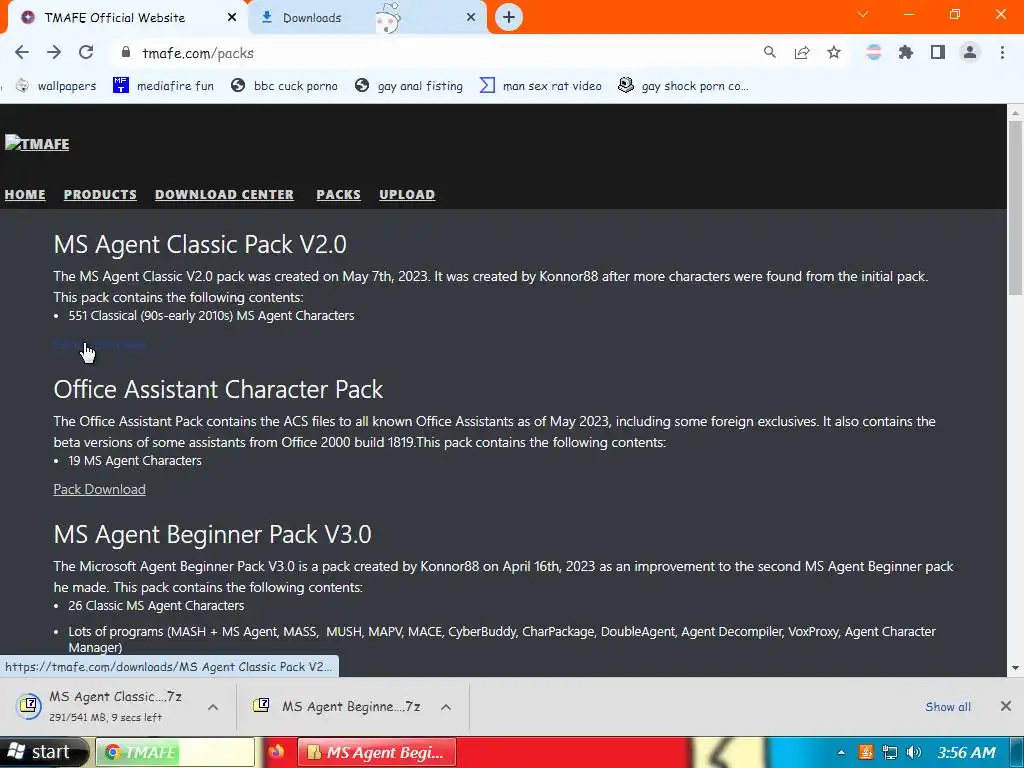Image resolution: width=1024 pixels, height=768 pixels.
Task: Open the DOWNLOAD CENTER page
Action: pos(224,195)
